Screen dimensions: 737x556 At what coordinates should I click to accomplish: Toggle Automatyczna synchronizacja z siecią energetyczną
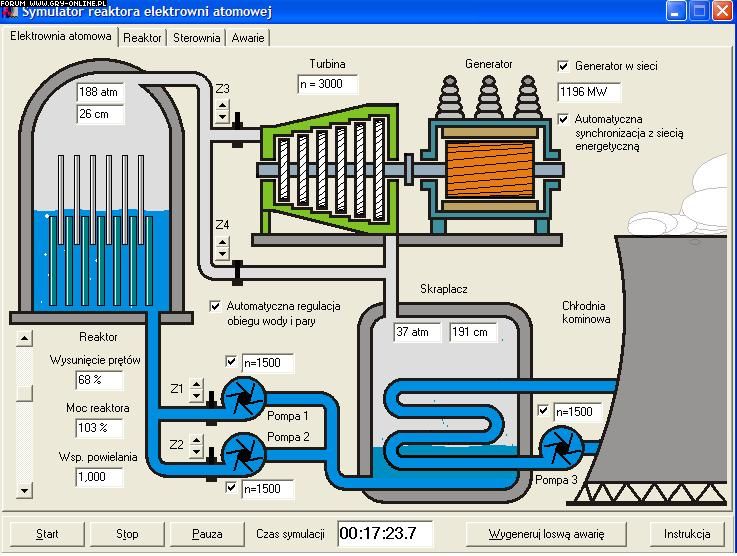pyautogui.click(x=563, y=119)
